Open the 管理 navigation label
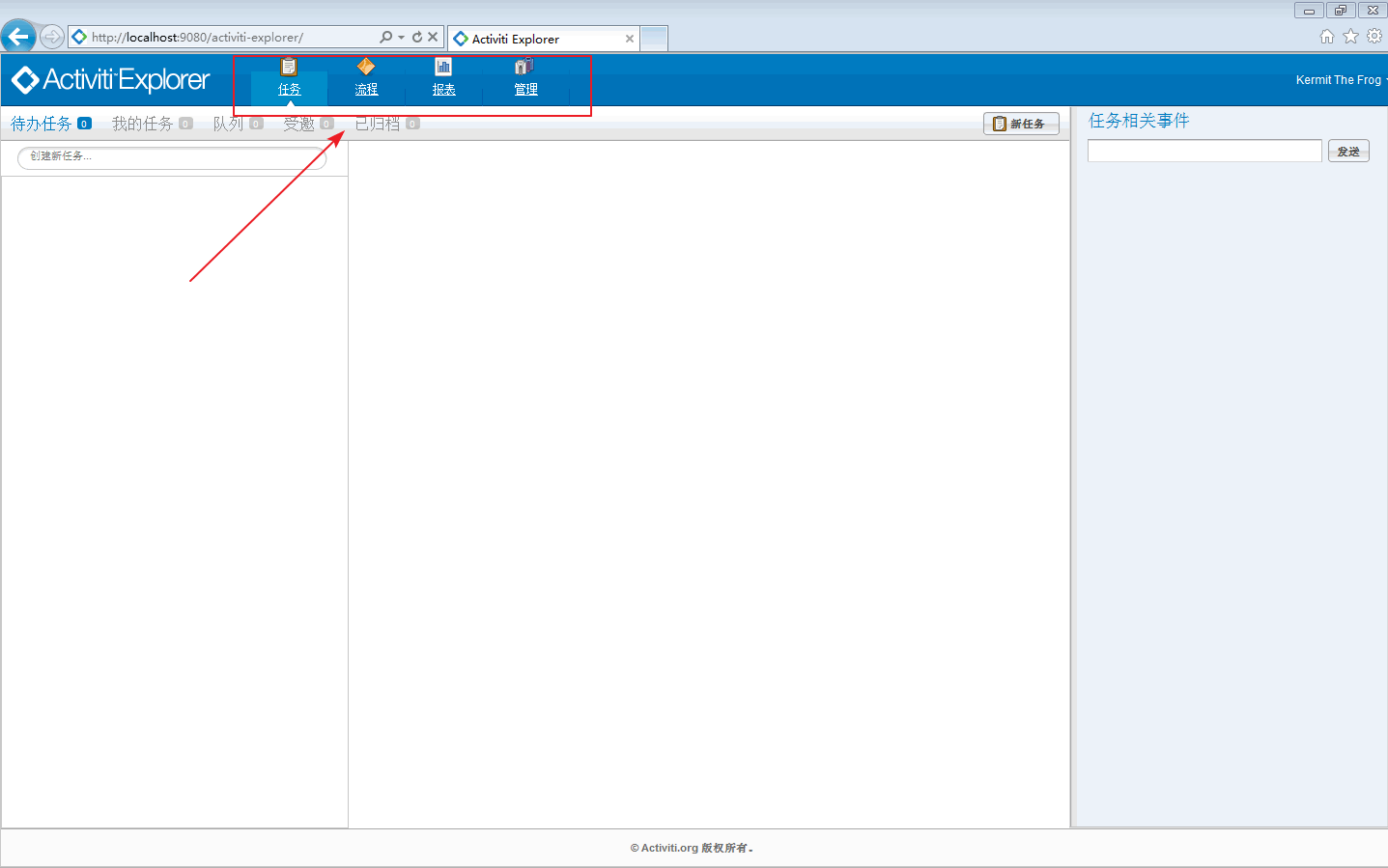The image size is (1388, 868). (525, 90)
